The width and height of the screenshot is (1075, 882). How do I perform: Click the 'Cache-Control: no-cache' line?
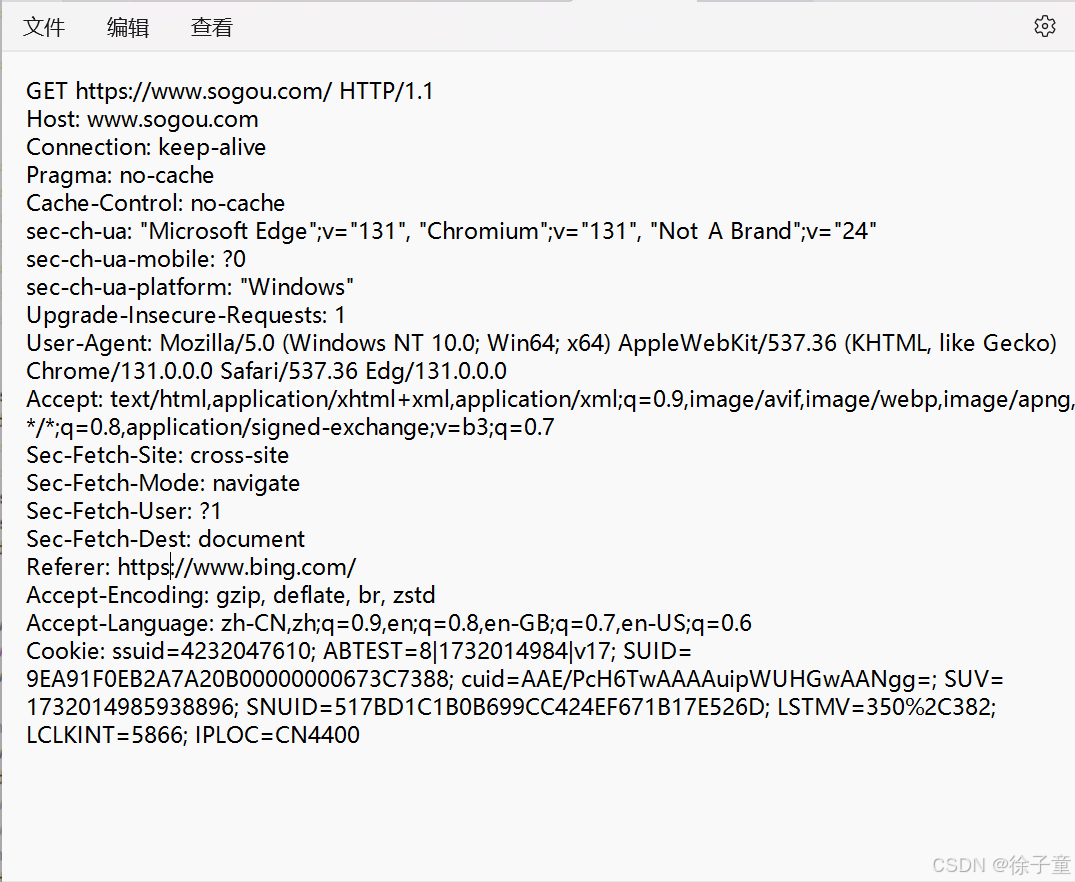coord(156,203)
